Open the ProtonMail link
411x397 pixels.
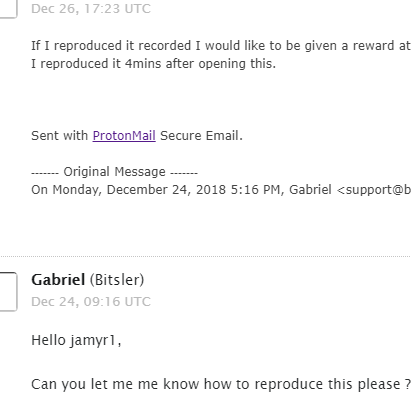[124, 136]
